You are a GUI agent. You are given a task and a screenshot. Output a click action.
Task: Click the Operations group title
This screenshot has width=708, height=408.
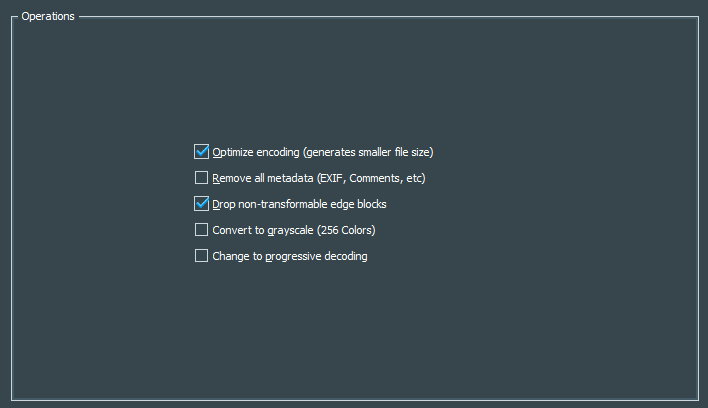47,17
